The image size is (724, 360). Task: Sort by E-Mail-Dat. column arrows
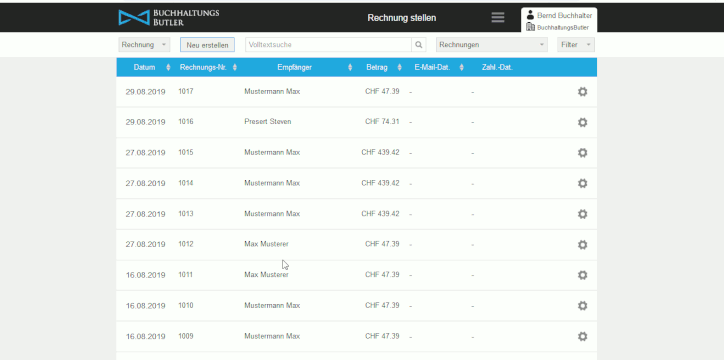462,68
